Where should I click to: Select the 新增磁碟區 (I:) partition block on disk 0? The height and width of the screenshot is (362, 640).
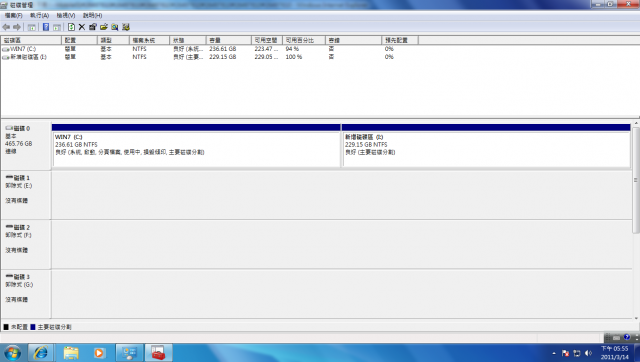(x=486, y=146)
